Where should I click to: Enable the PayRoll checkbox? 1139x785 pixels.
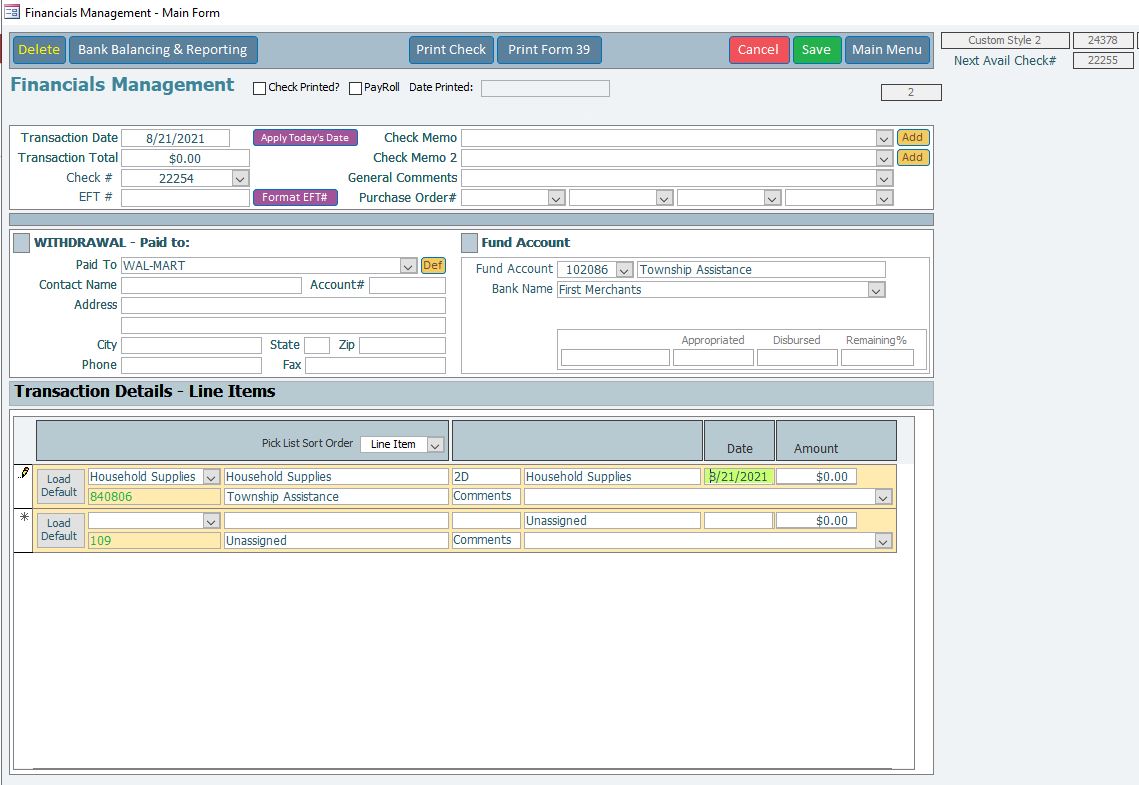[356, 88]
